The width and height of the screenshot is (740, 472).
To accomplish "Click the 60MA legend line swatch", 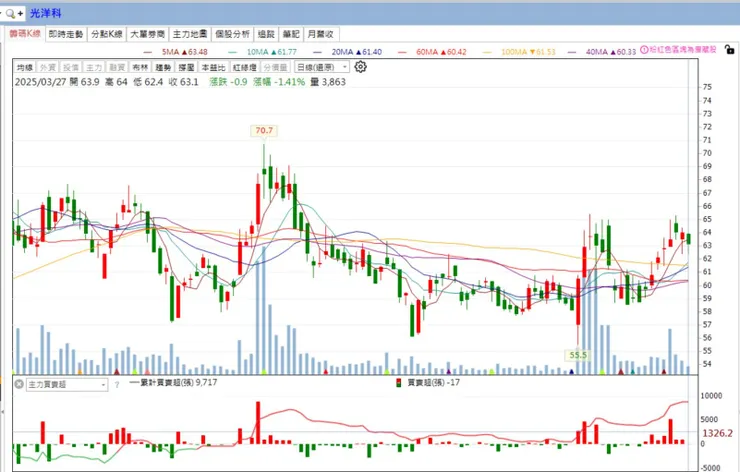I will (402, 52).
